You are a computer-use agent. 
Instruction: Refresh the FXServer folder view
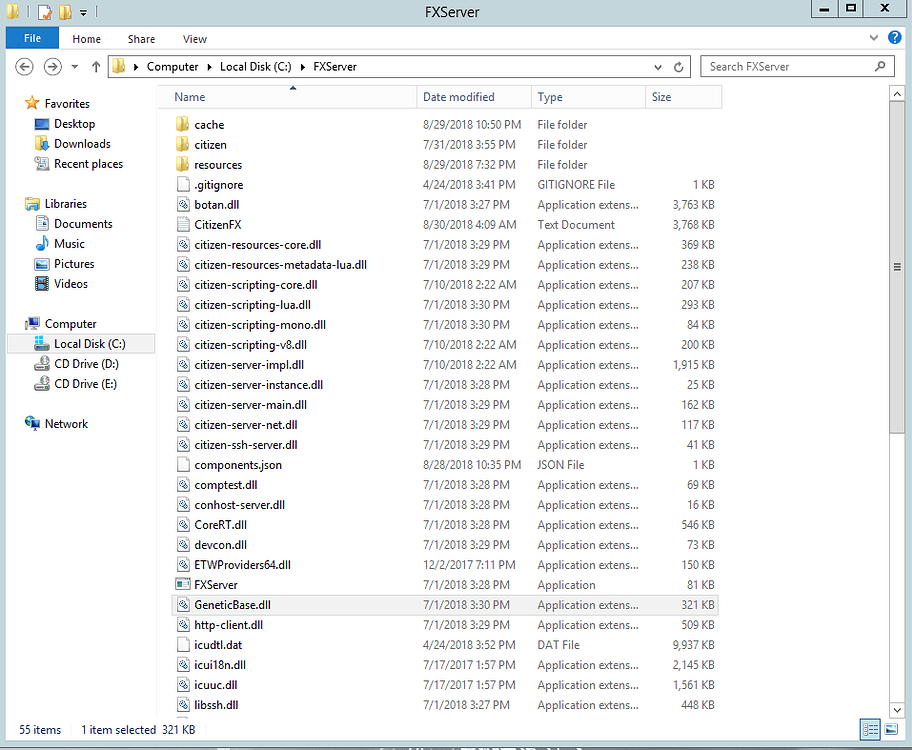click(679, 67)
